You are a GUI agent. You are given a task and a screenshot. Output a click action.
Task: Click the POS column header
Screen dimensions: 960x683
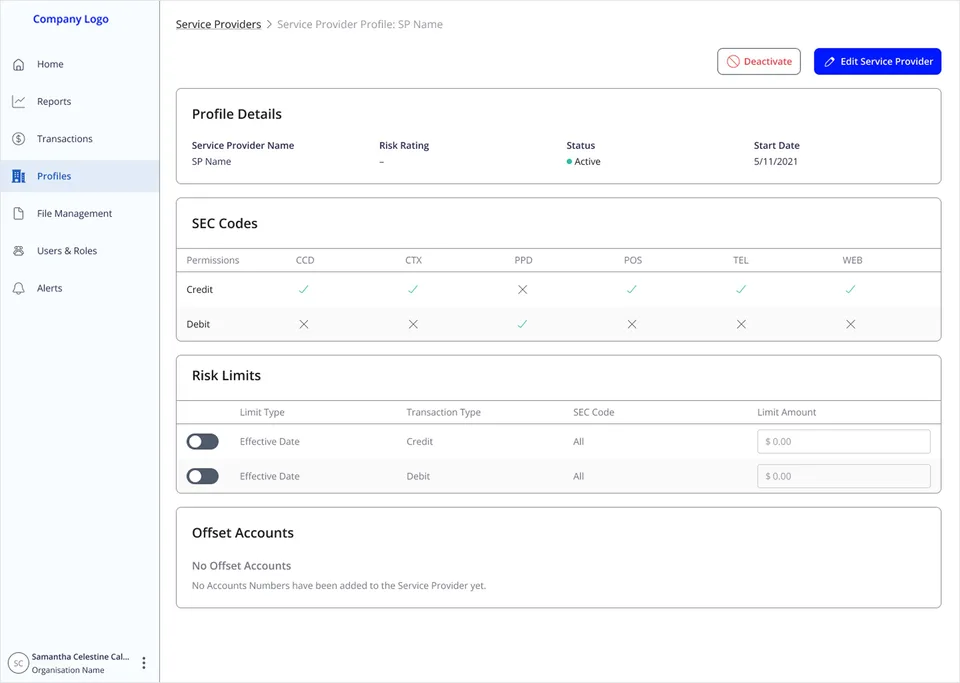coord(633,260)
